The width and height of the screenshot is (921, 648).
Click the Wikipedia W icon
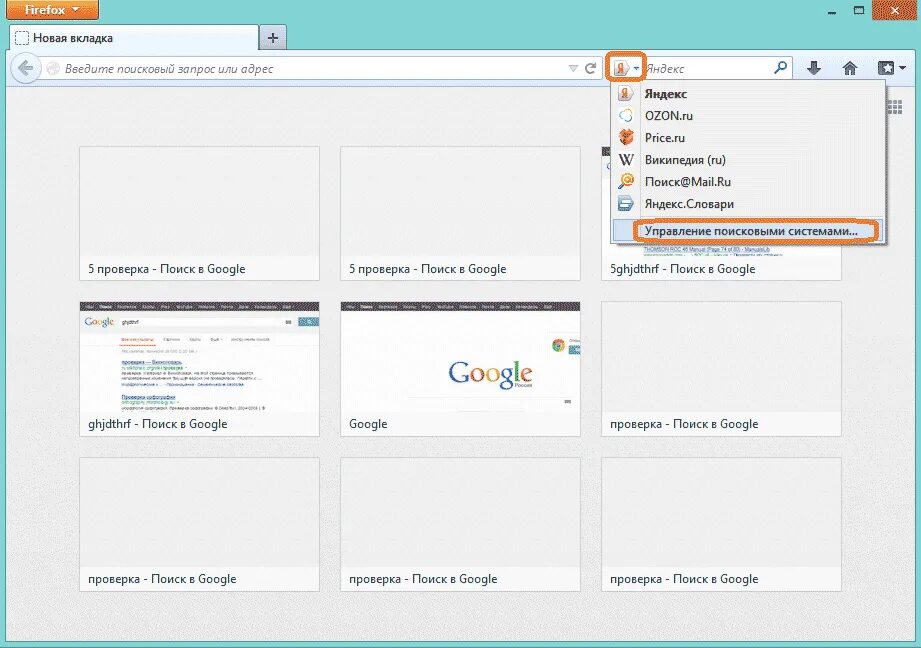coord(626,160)
